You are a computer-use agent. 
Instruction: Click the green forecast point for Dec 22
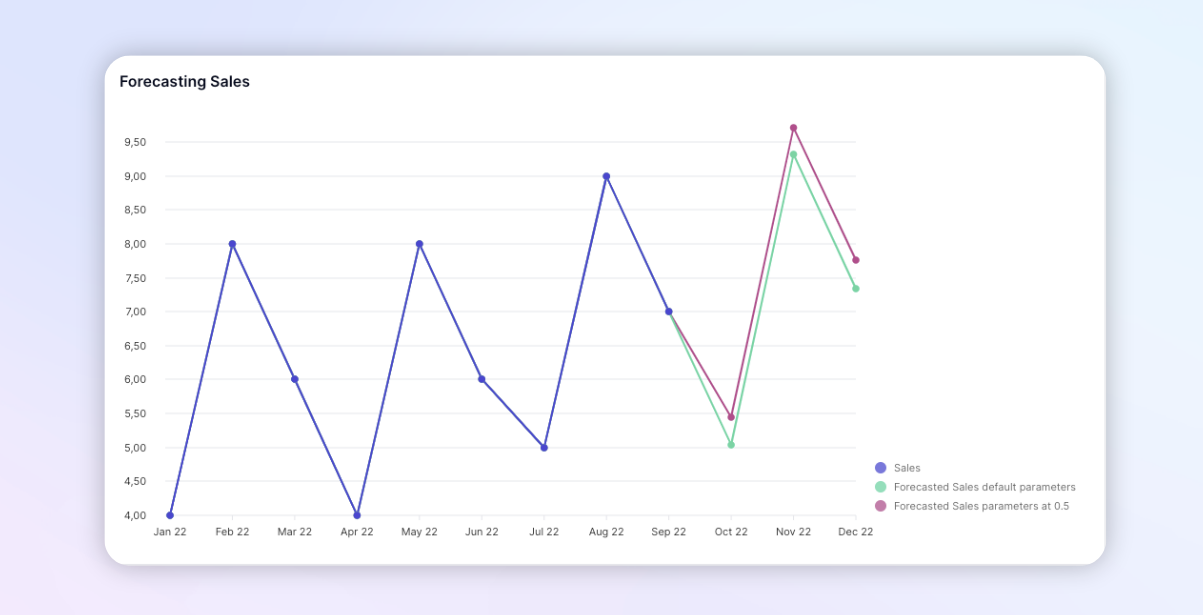[x=856, y=288]
